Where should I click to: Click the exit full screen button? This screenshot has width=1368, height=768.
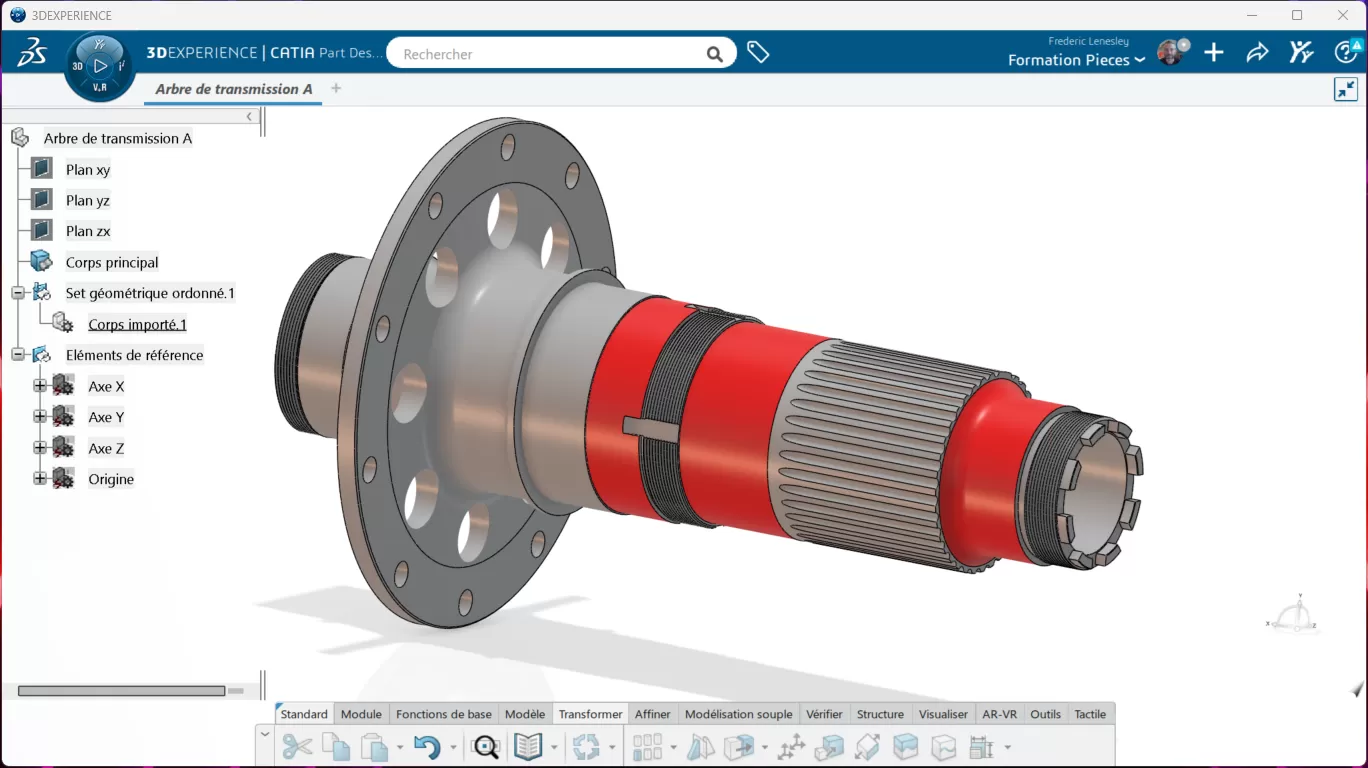point(1345,89)
